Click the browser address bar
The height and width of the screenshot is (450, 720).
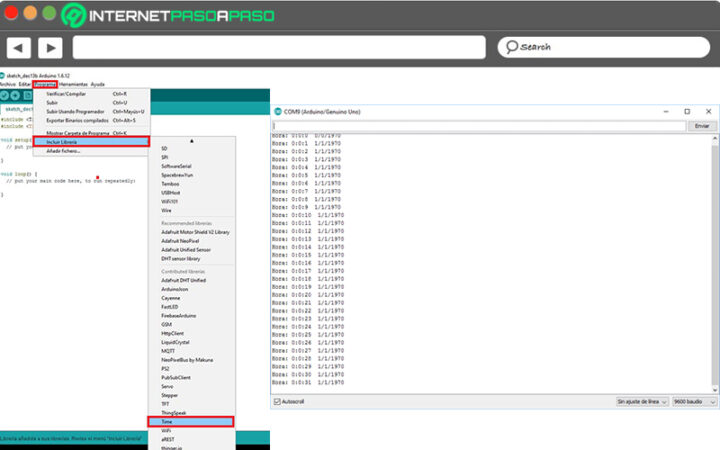[280, 47]
